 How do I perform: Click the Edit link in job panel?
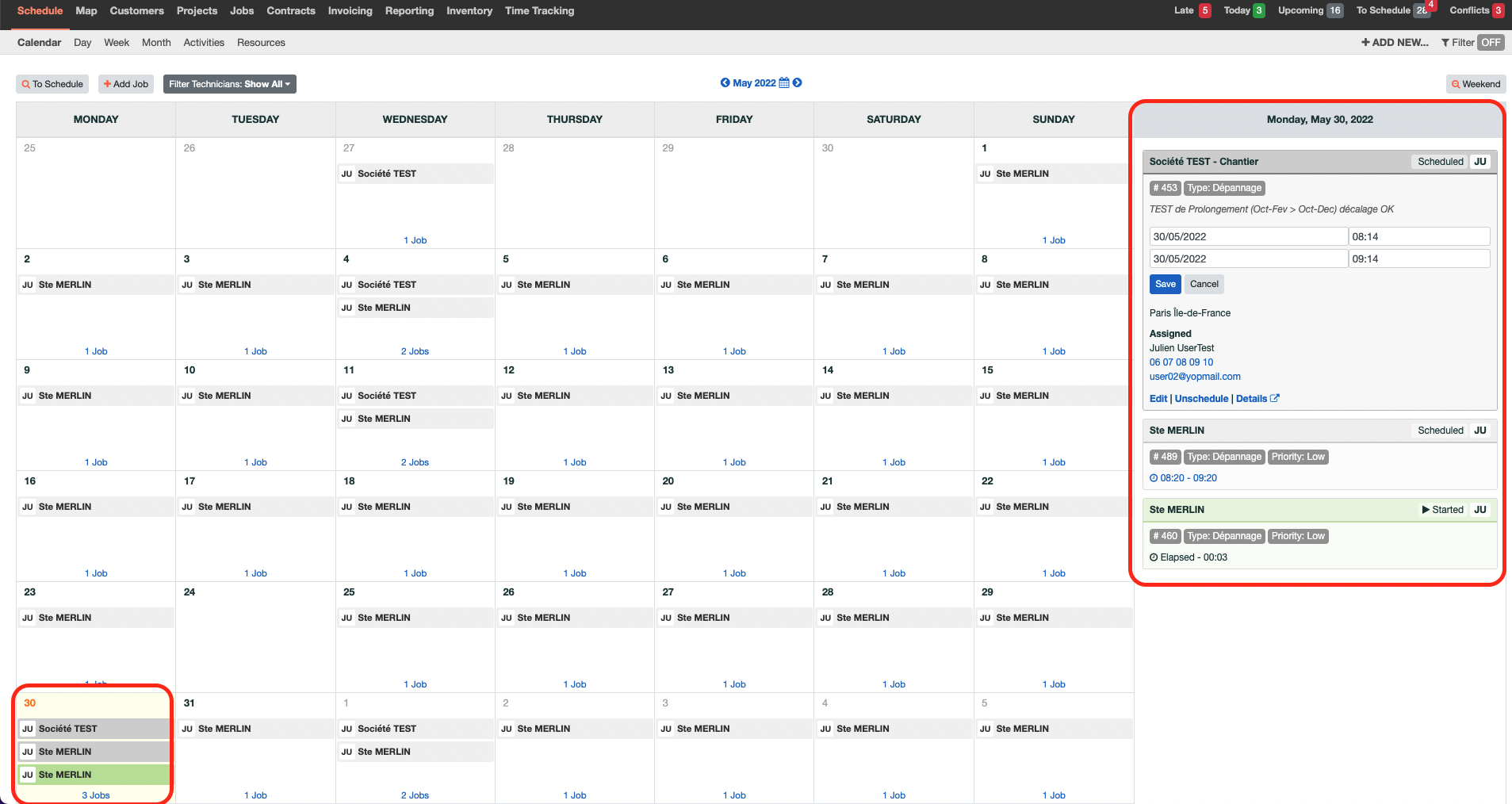pyautogui.click(x=1158, y=399)
